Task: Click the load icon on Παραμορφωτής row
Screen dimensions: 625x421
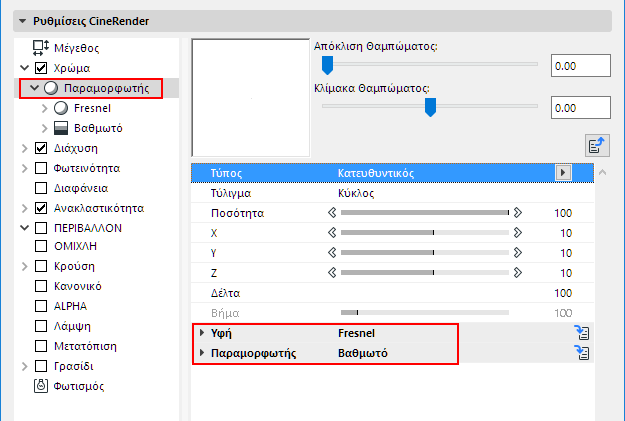Action: (x=581, y=353)
